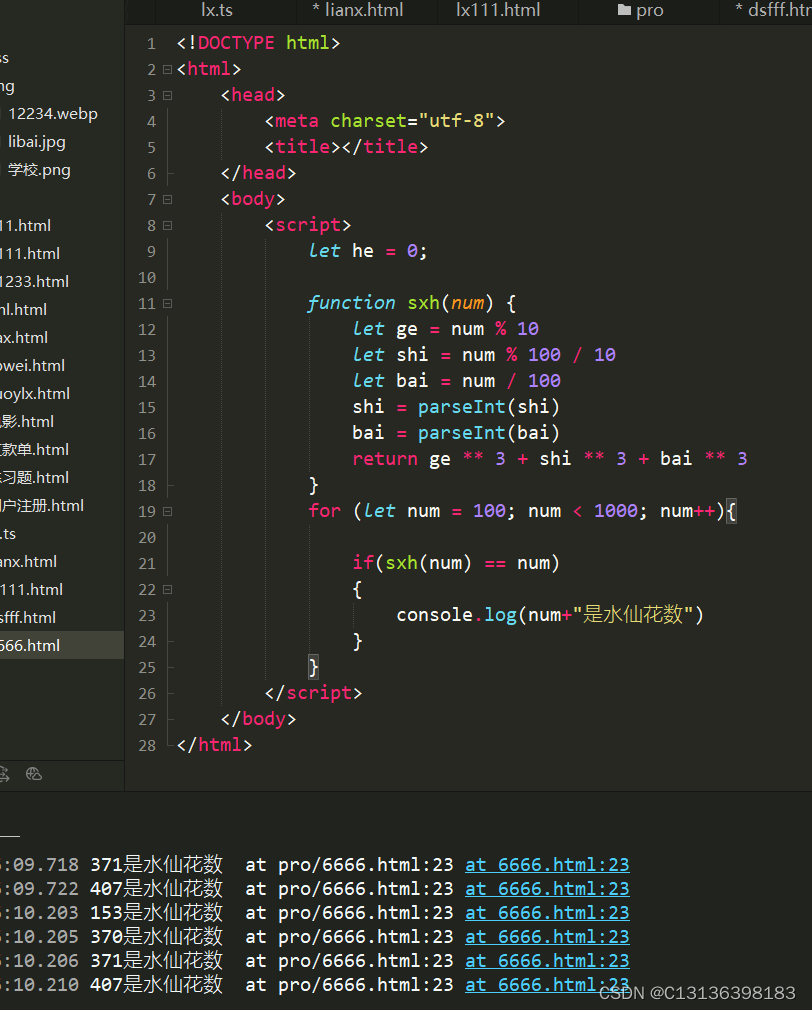Select the file ending in ax.html
The width and height of the screenshot is (812, 1010).
point(24,338)
